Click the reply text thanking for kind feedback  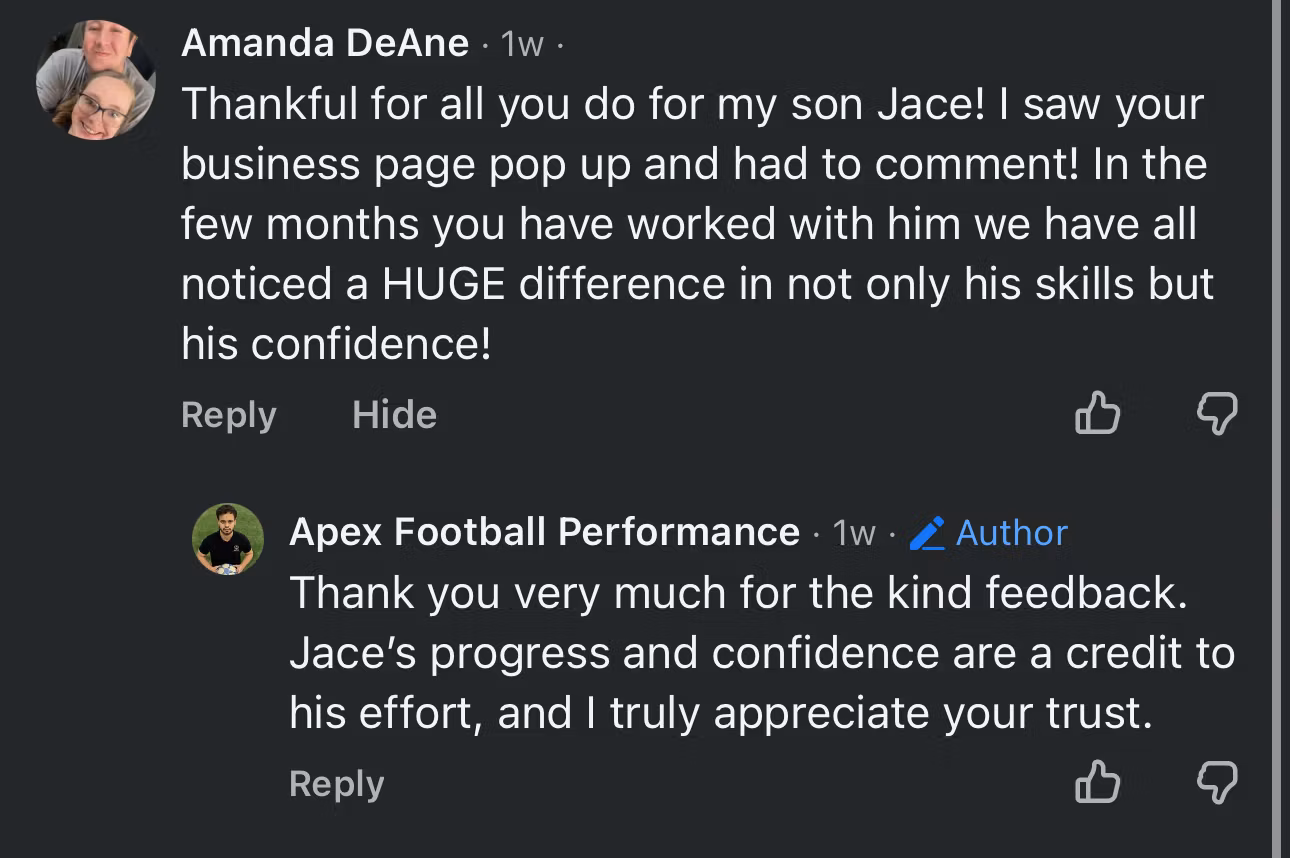click(760, 653)
